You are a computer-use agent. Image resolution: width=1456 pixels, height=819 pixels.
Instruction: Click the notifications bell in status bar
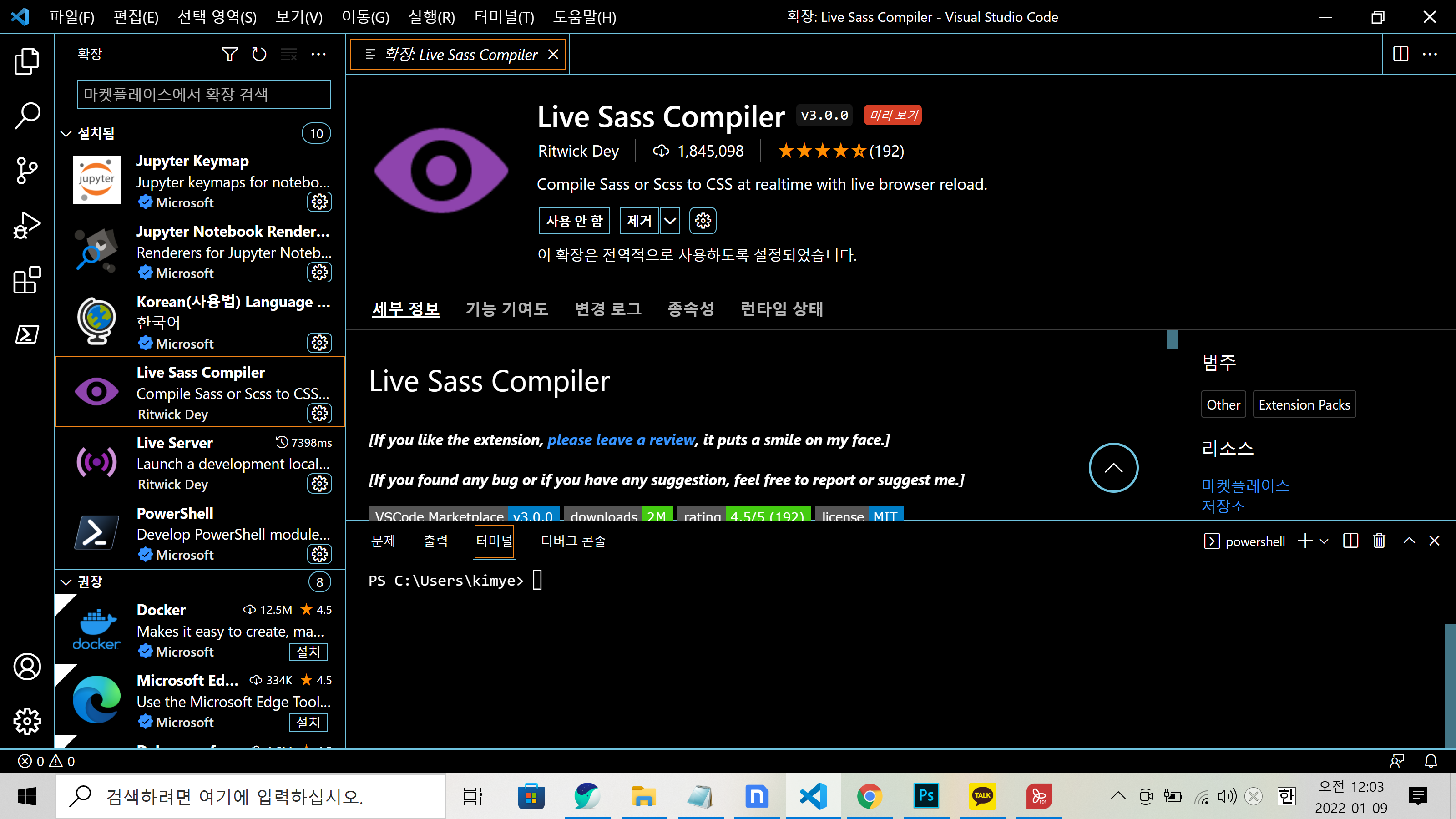click(x=1431, y=761)
